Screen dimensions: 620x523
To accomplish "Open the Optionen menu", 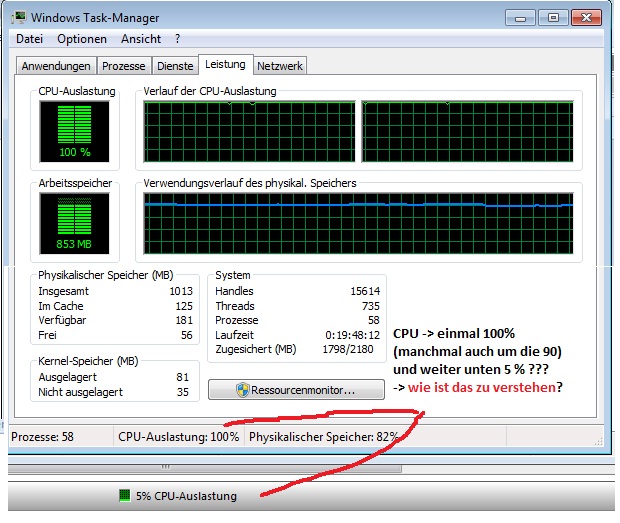I will coord(82,39).
